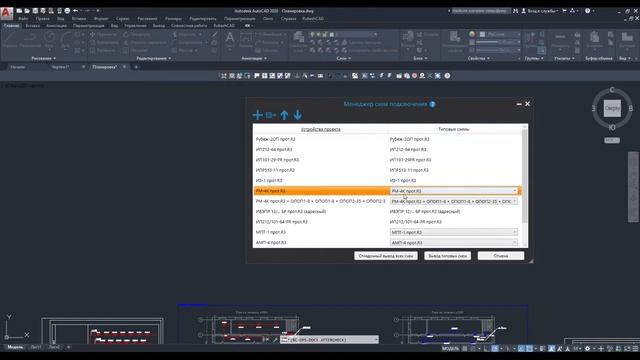Move the selected row up with the up arrow

(284, 115)
